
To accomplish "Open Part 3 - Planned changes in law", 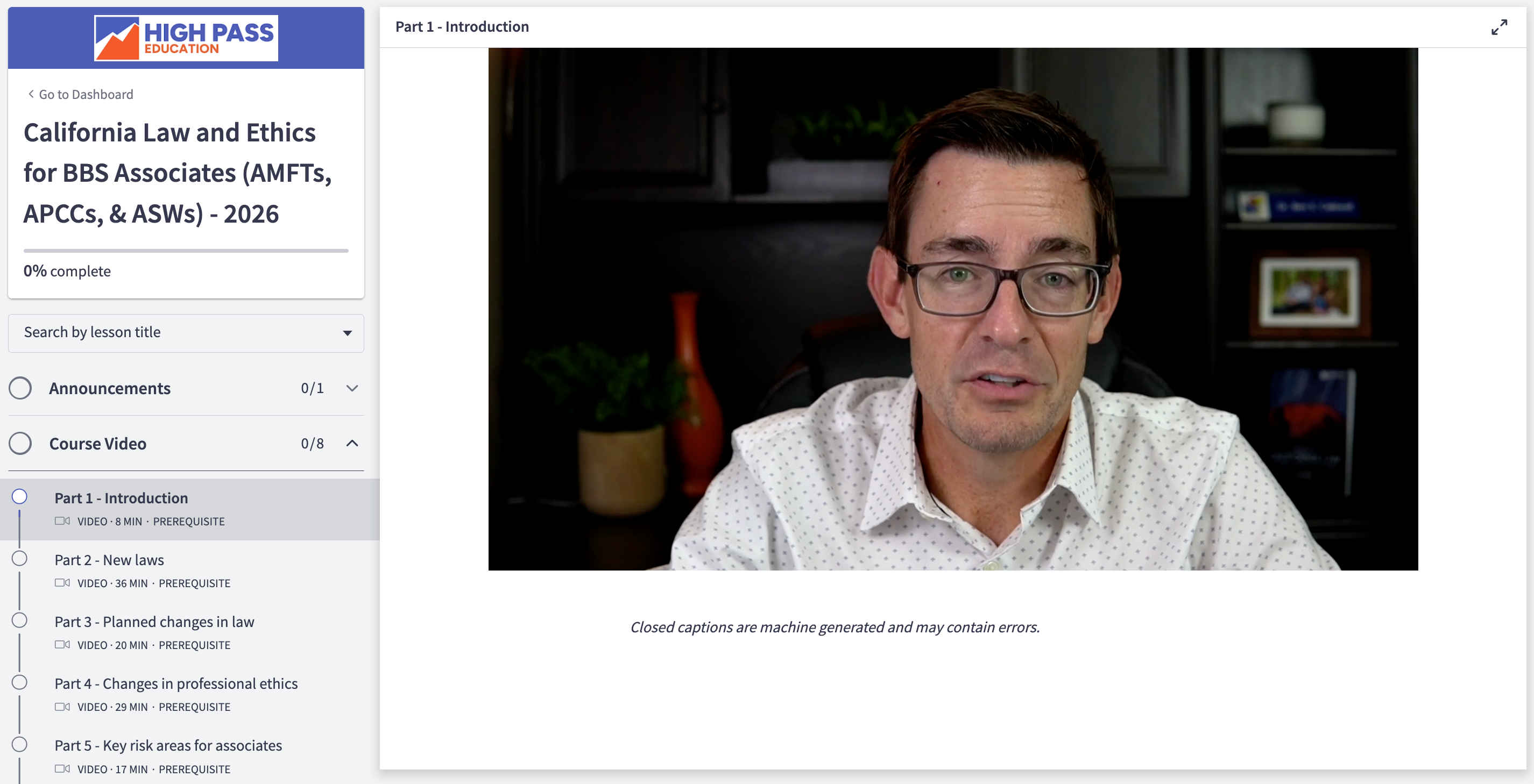I will pyautogui.click(x=154, y=622).
